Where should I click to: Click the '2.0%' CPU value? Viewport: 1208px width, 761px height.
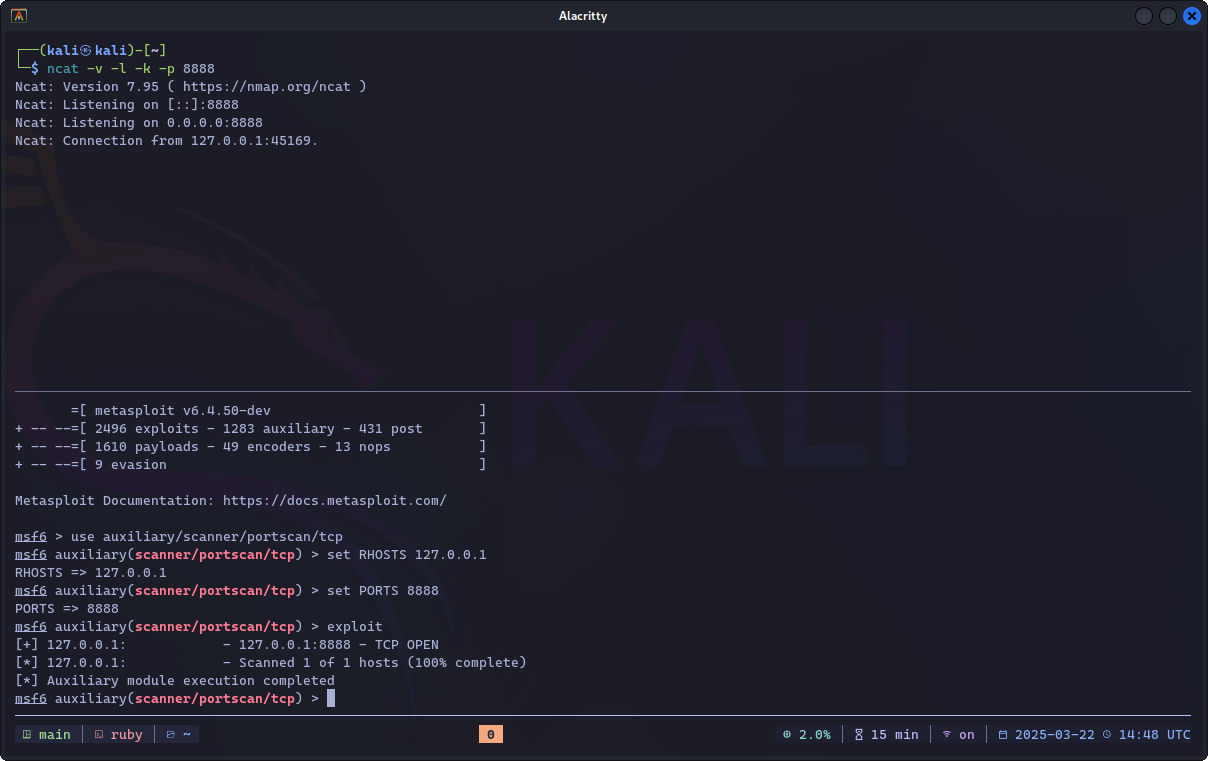pyautogui.click(x=815, y=734)
